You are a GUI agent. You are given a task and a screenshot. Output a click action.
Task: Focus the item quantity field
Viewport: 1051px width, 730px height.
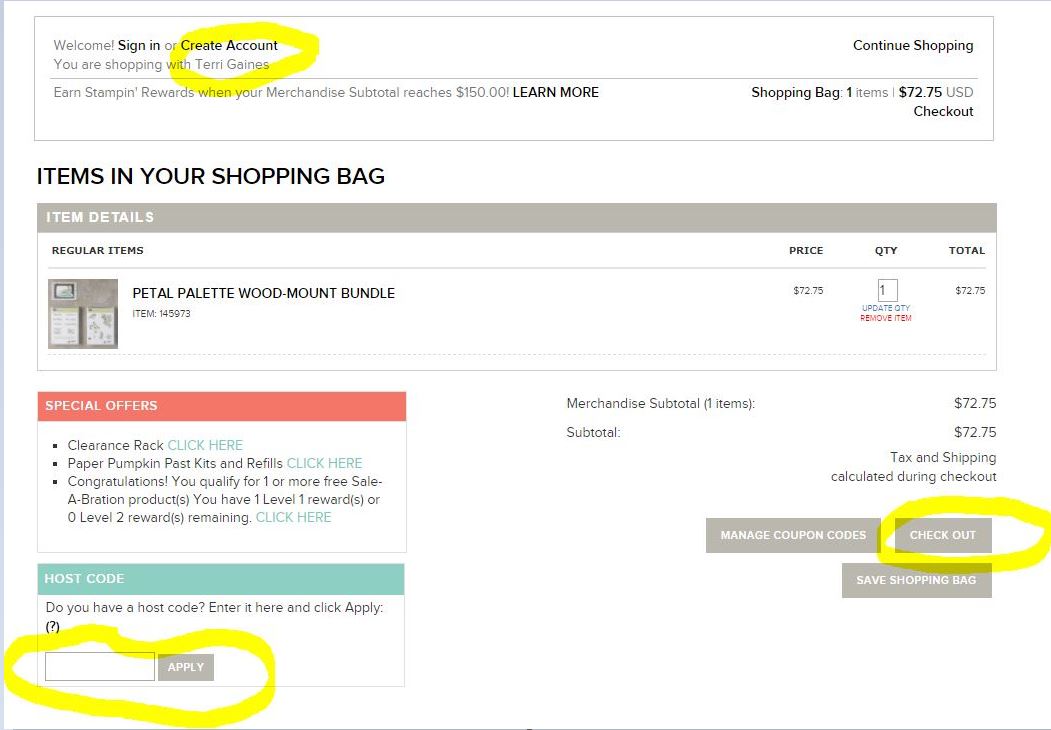[887, 291]
